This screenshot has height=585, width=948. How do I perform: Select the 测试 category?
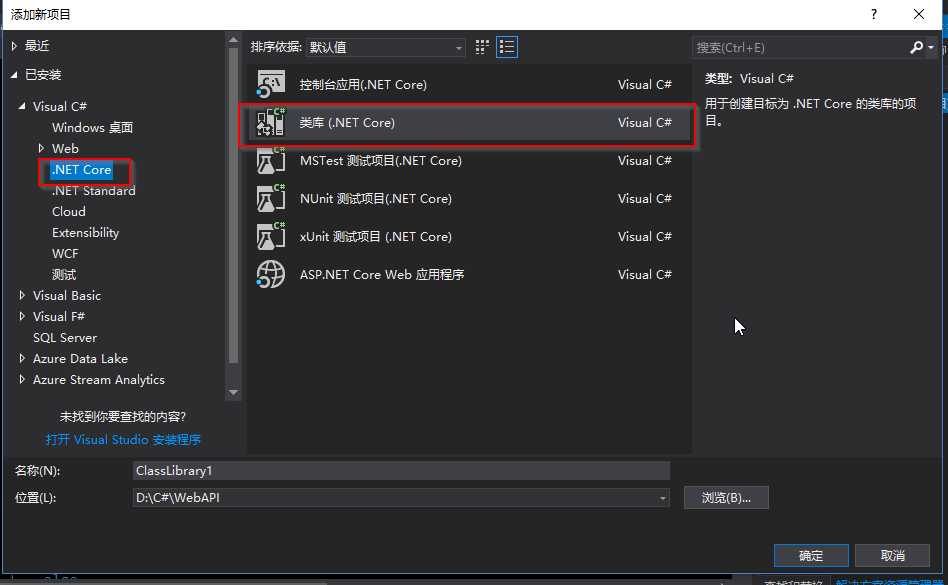tap(64, 274)
